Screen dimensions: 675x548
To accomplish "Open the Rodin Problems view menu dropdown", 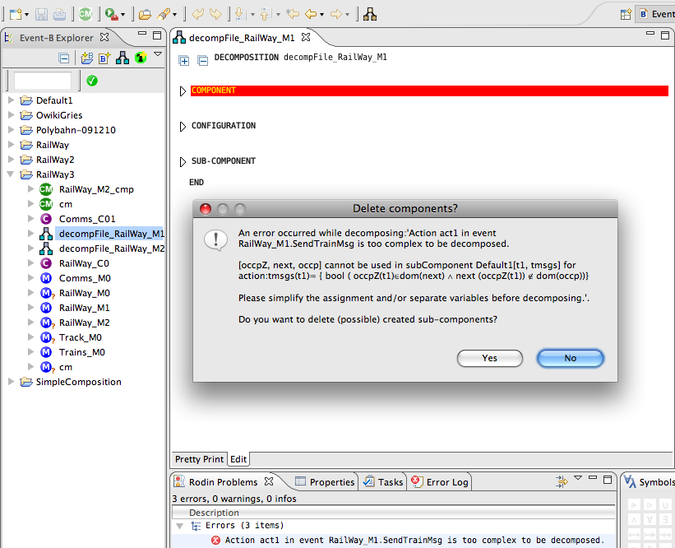I will click(x=578, y=478).
